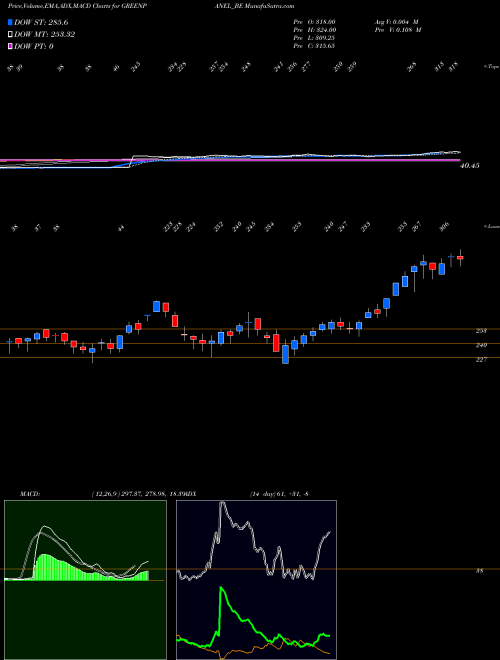Screen dimensions: 500x660
Task: Click the magenta DOW PT legend swatch
Action: 10,46
